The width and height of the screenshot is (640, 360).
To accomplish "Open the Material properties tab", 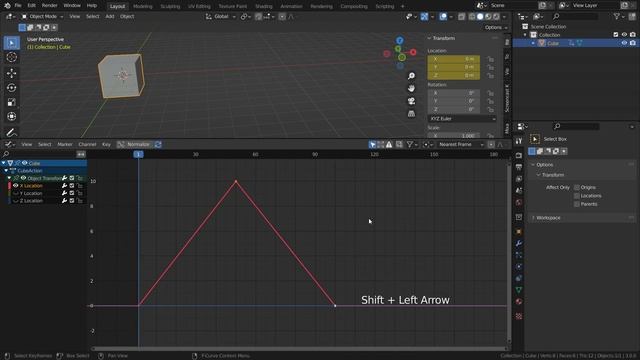I will point(519,302).
